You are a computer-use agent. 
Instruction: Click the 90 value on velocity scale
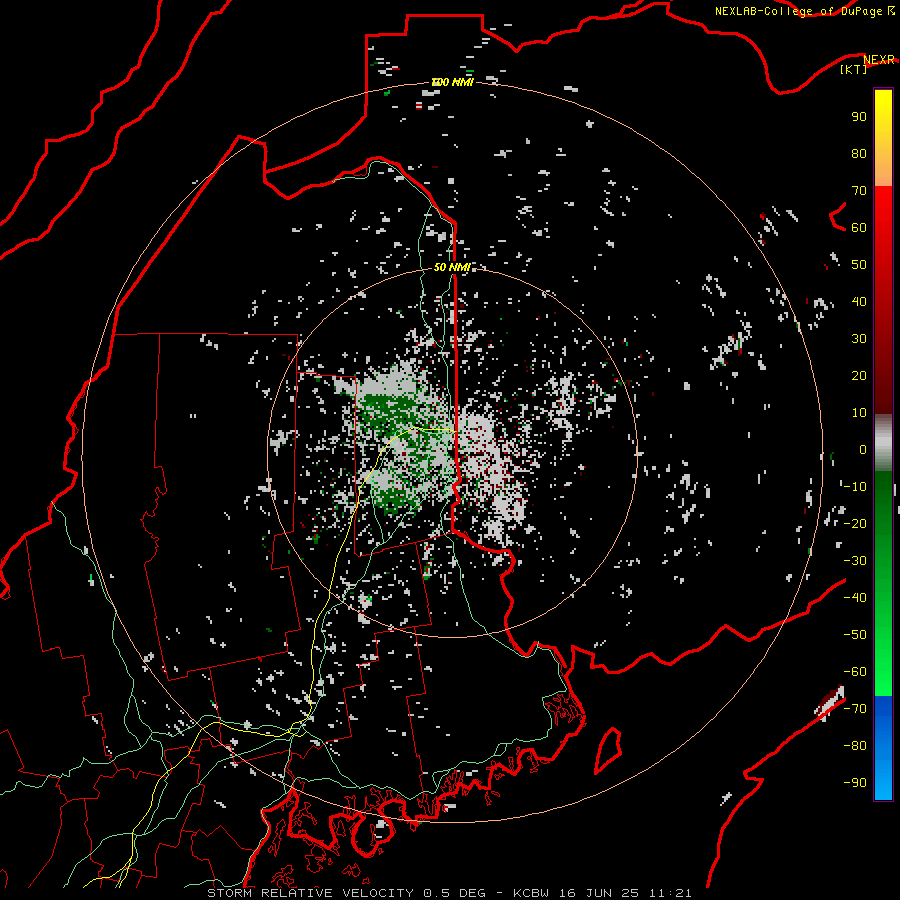click(859, 117)
